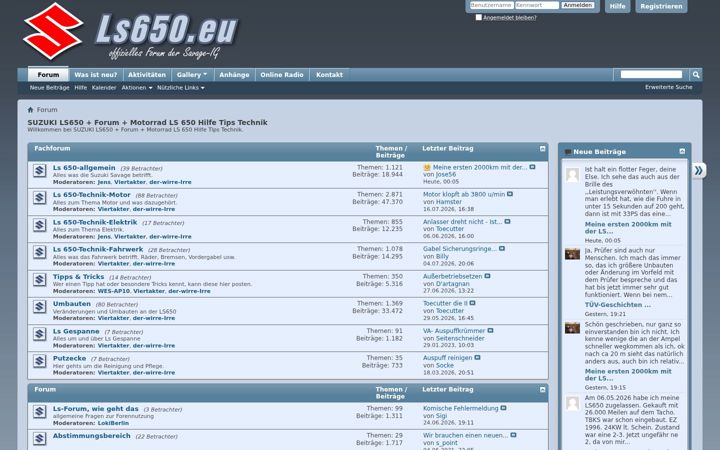Screen dimensions: 720x450
Task: Open TÜV-Geschichten thread in sidebar
Action: tap(617, 305)
